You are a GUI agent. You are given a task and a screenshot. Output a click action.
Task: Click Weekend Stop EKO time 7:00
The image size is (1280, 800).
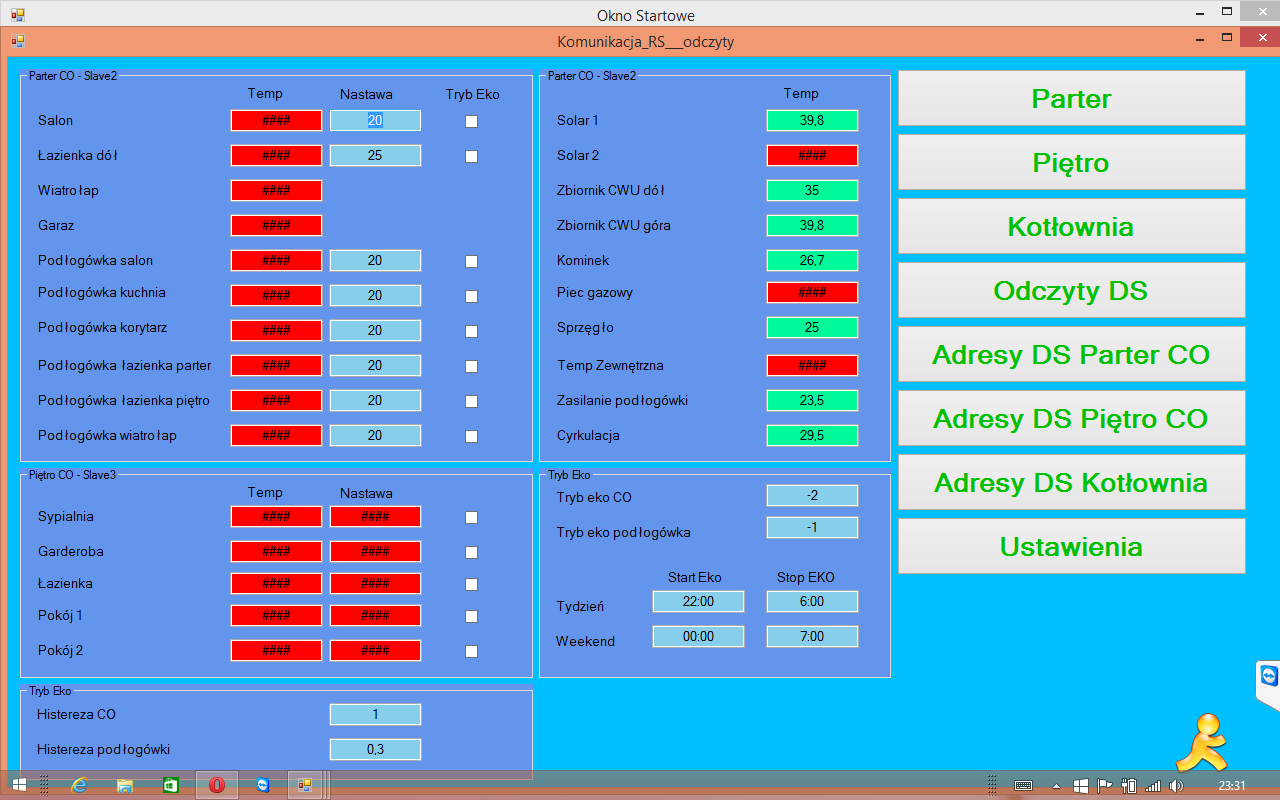tap(812, 636)
